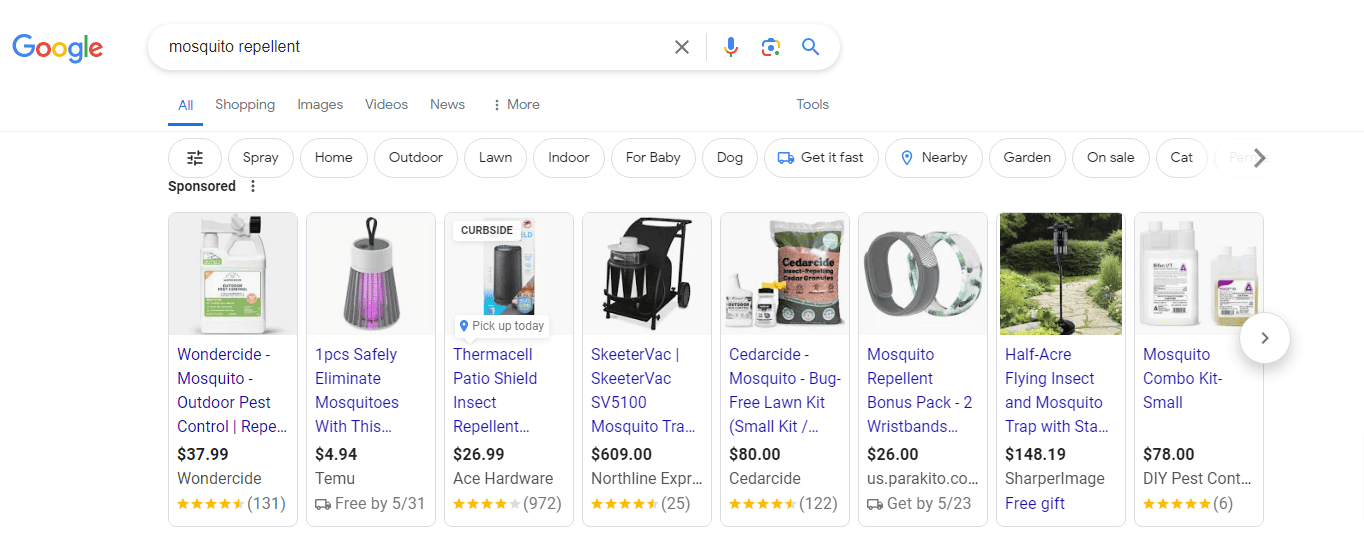Open Half-Acre flying insect trap image
The height and width of the screenshot is (549, 1364).
pyautogui.click(x=1061, y=273)
